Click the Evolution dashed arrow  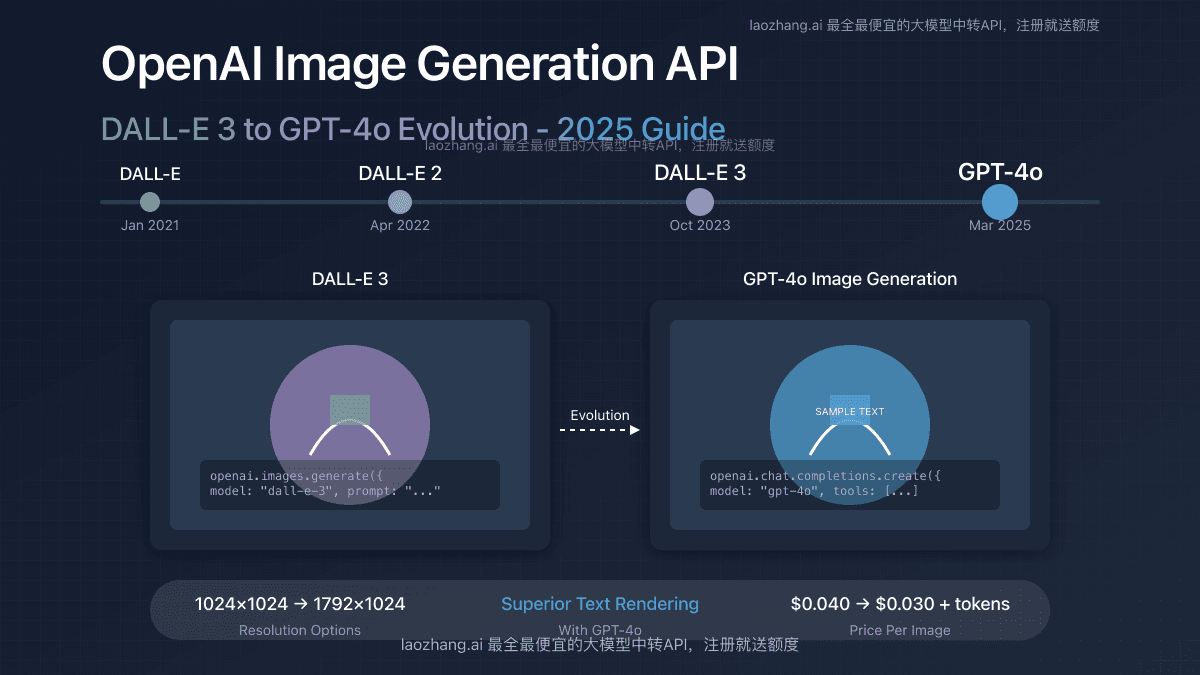[600, 430]
